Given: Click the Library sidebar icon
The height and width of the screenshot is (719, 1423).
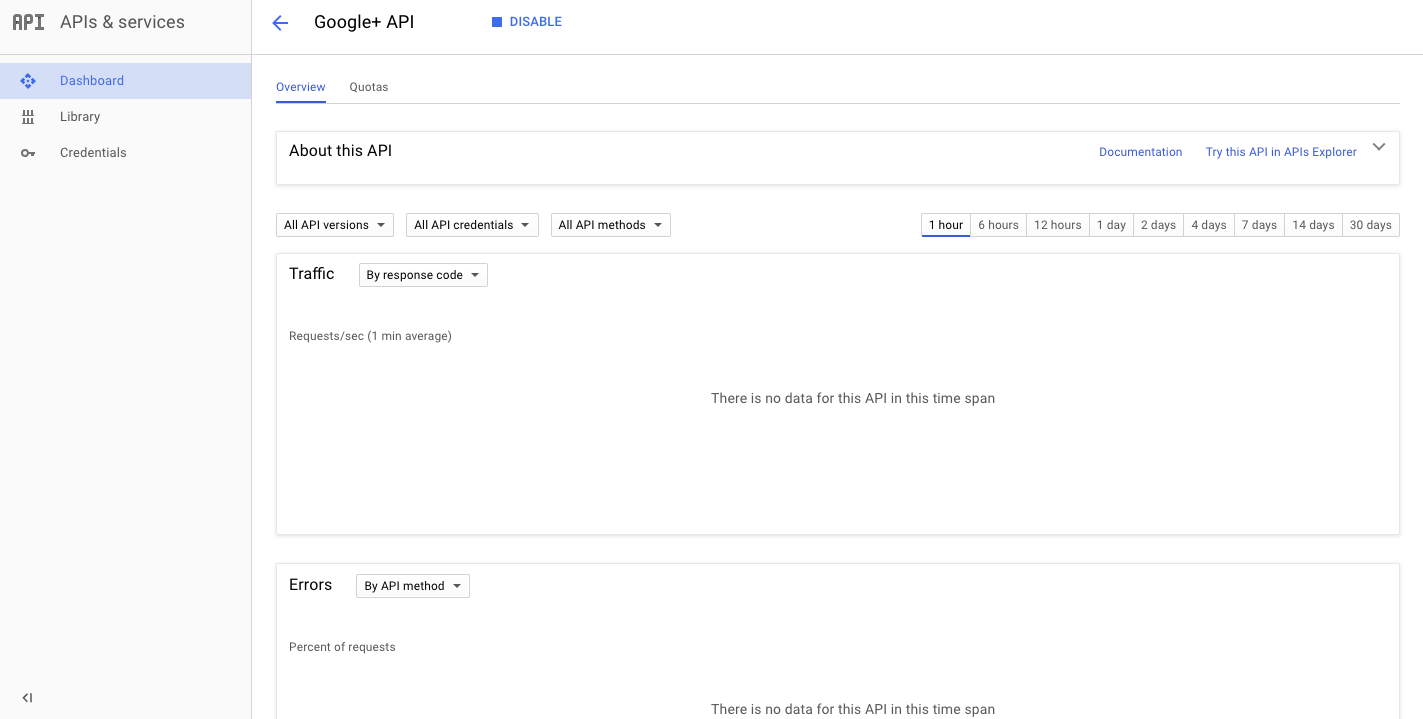Looking at the screenshot, I should [x=28, y=117].
